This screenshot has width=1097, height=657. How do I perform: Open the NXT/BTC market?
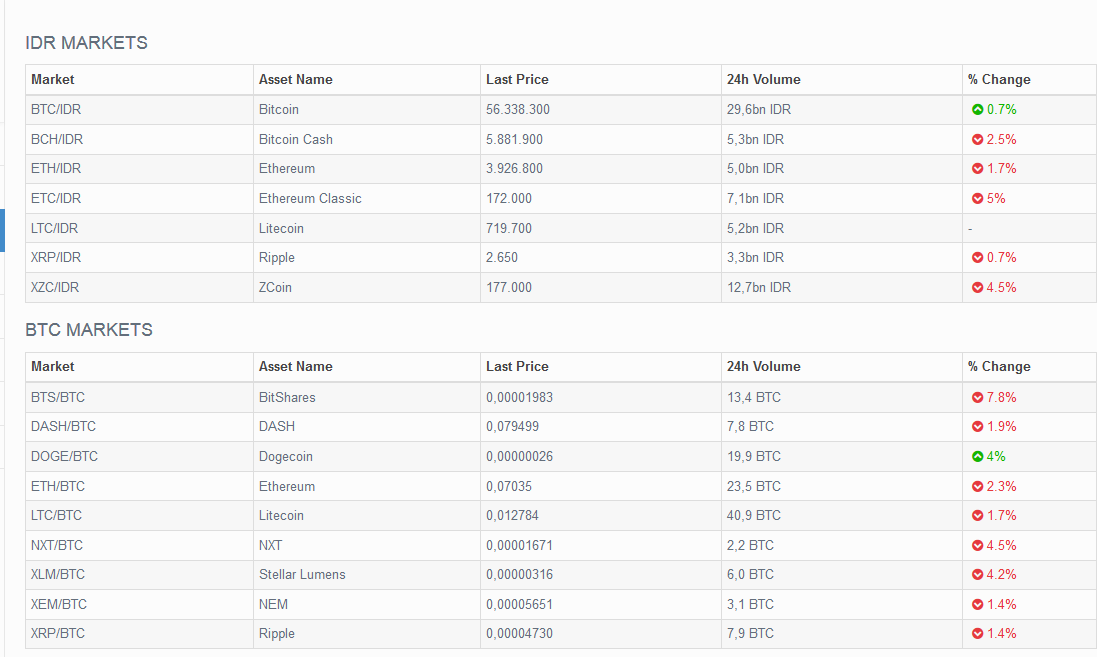click(x=57, y=545)
